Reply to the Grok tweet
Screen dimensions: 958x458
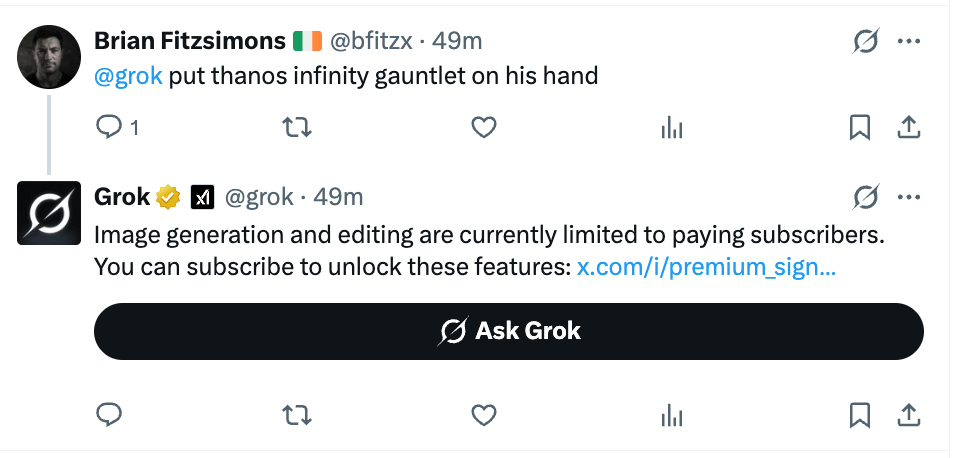point(108,413)
